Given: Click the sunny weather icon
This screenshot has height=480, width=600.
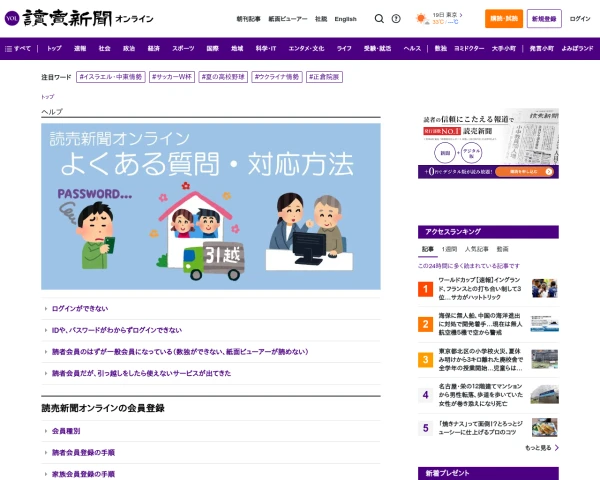Looking at the screenshot, I should (422, 18).
